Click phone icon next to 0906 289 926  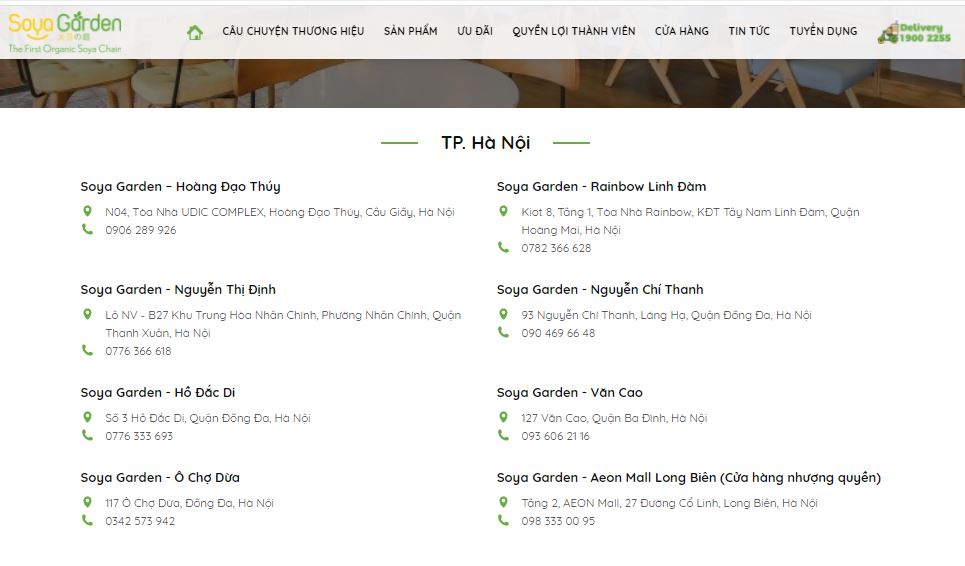(x=87, y=229)
